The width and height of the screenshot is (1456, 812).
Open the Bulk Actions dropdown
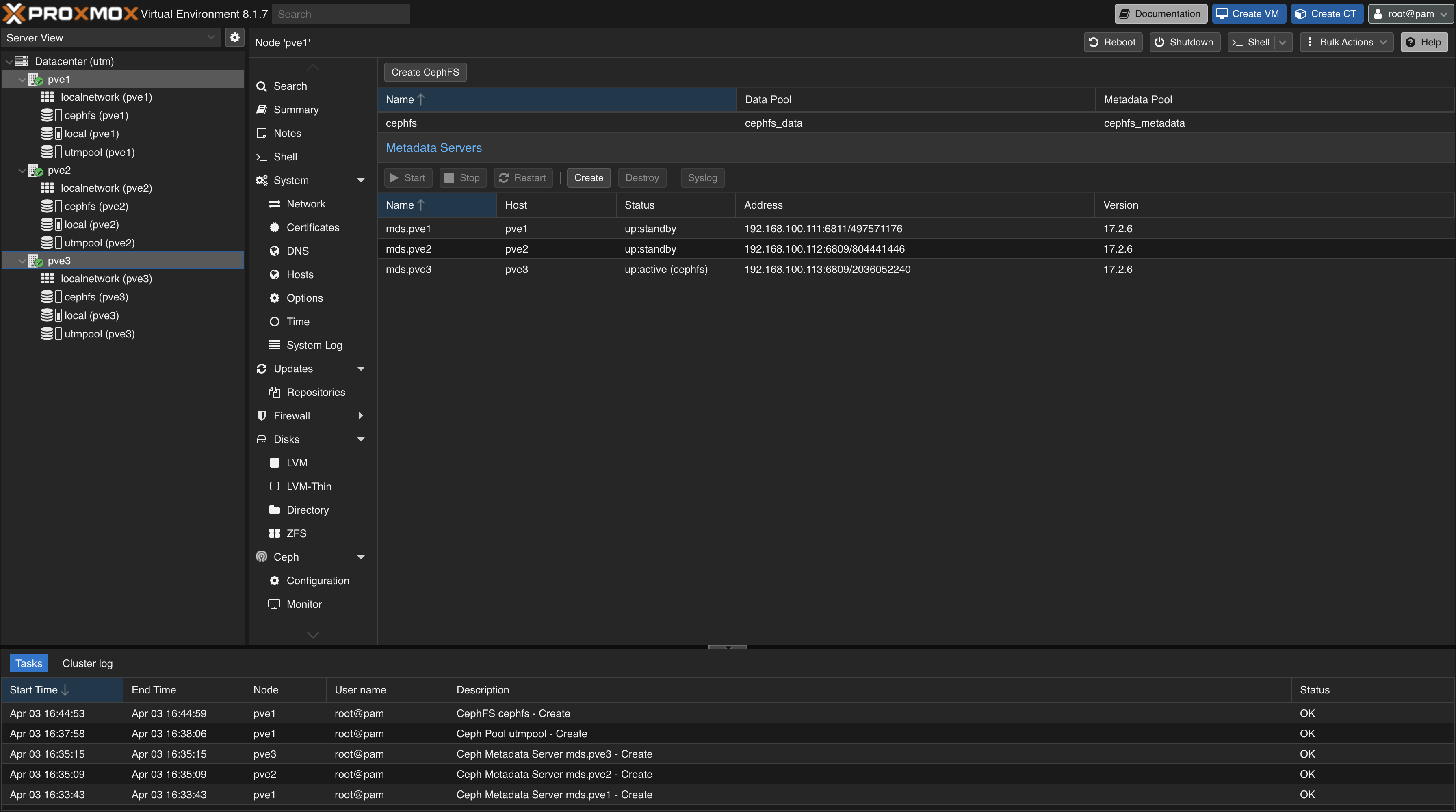(1346, 42)
